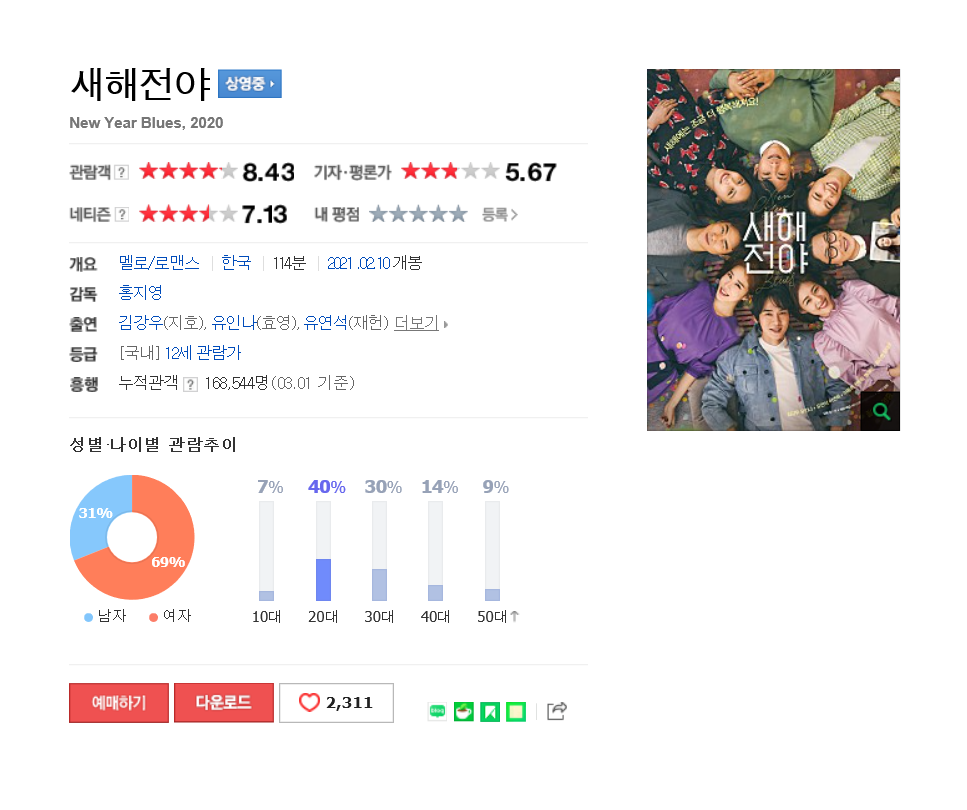967x810 pixels.
Task: Click 등록 to register my rating
Action: (x=500, y=215)
